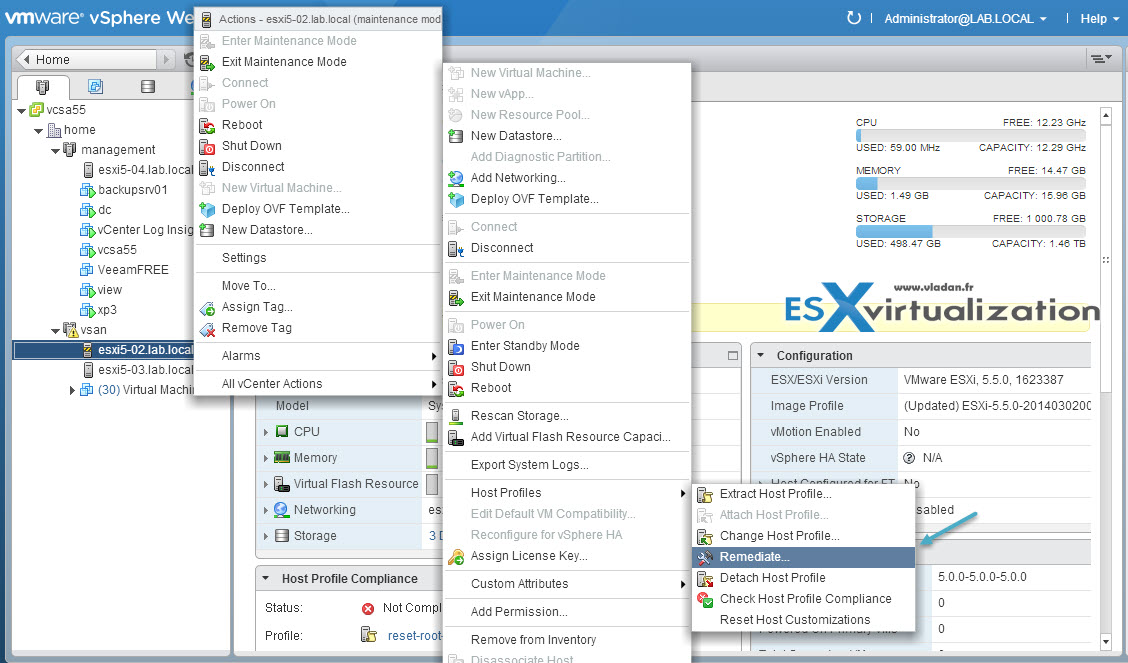Image resolution: width=1128 pixels, height=663 pixels.
Task: Go back using the Home button
Action: point(88,60)
